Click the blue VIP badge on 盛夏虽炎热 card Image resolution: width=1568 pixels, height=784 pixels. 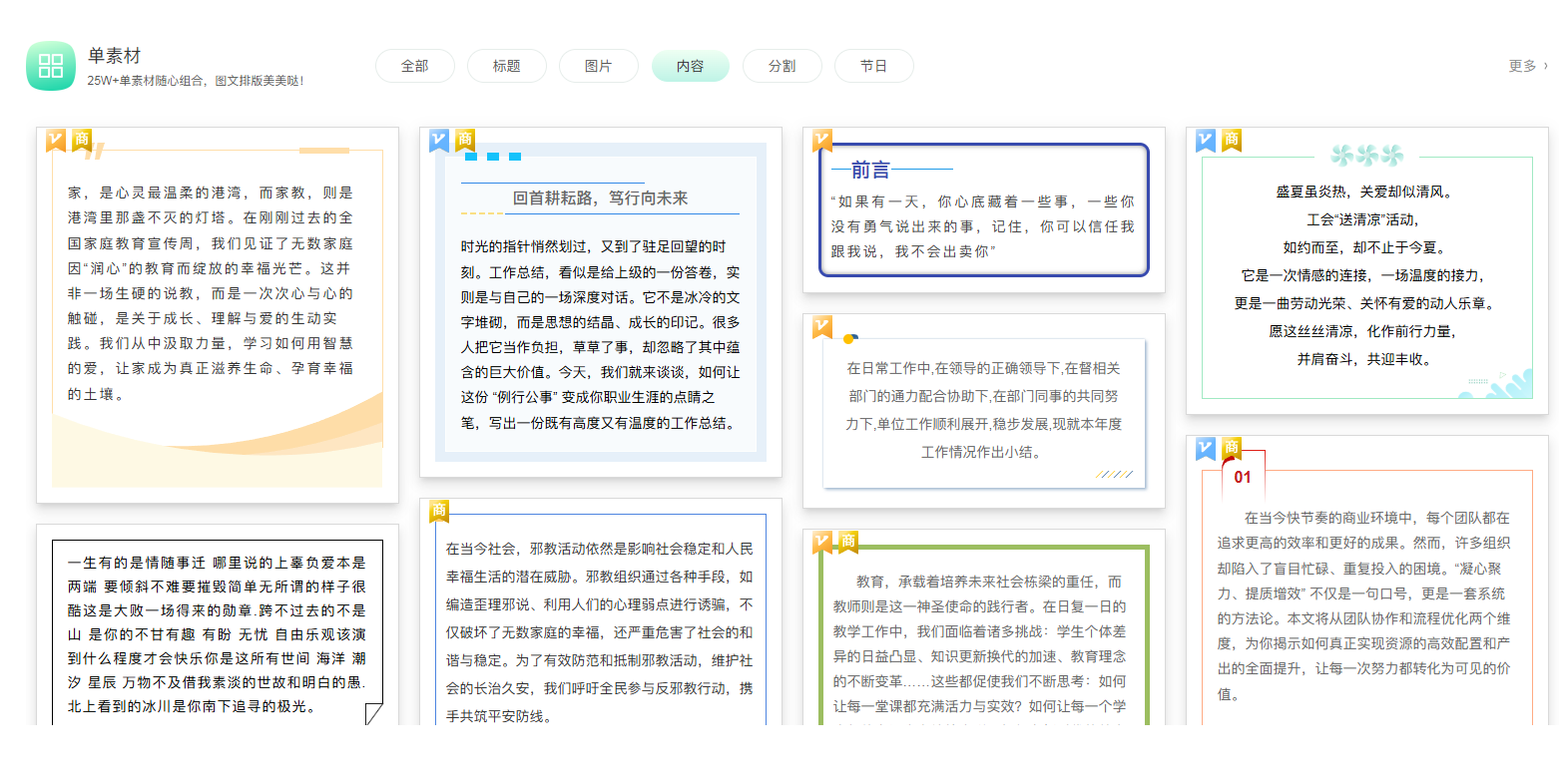[x=1206, y=141]
